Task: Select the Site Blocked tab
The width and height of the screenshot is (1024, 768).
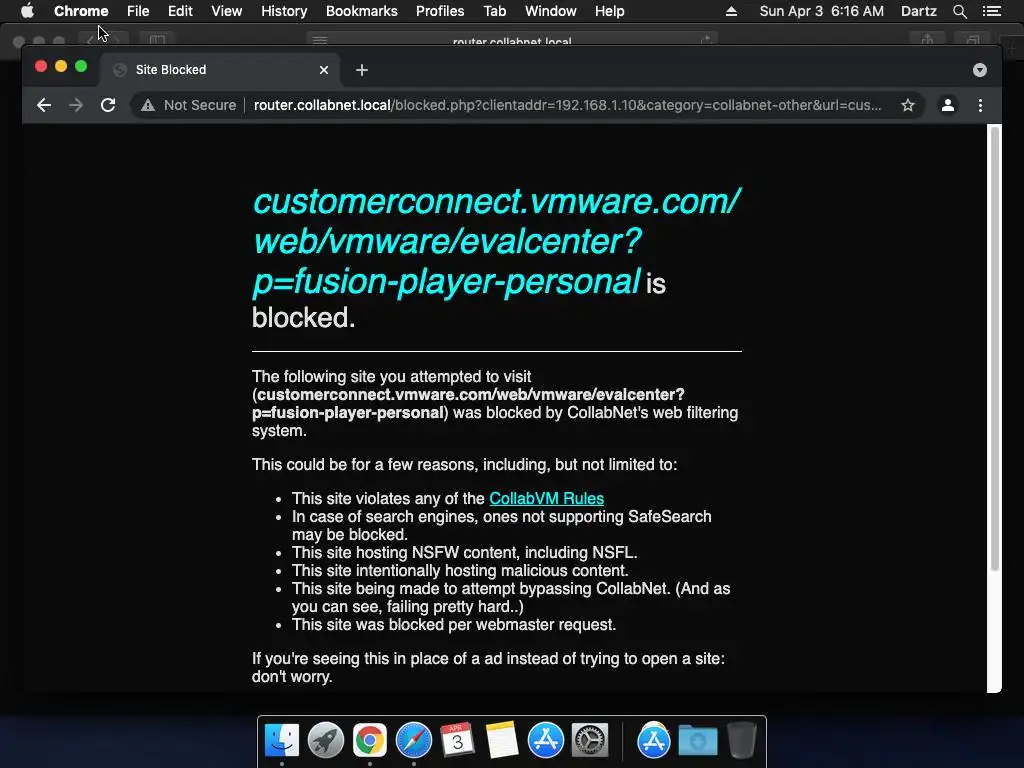Action: click(x=219, y=70)
